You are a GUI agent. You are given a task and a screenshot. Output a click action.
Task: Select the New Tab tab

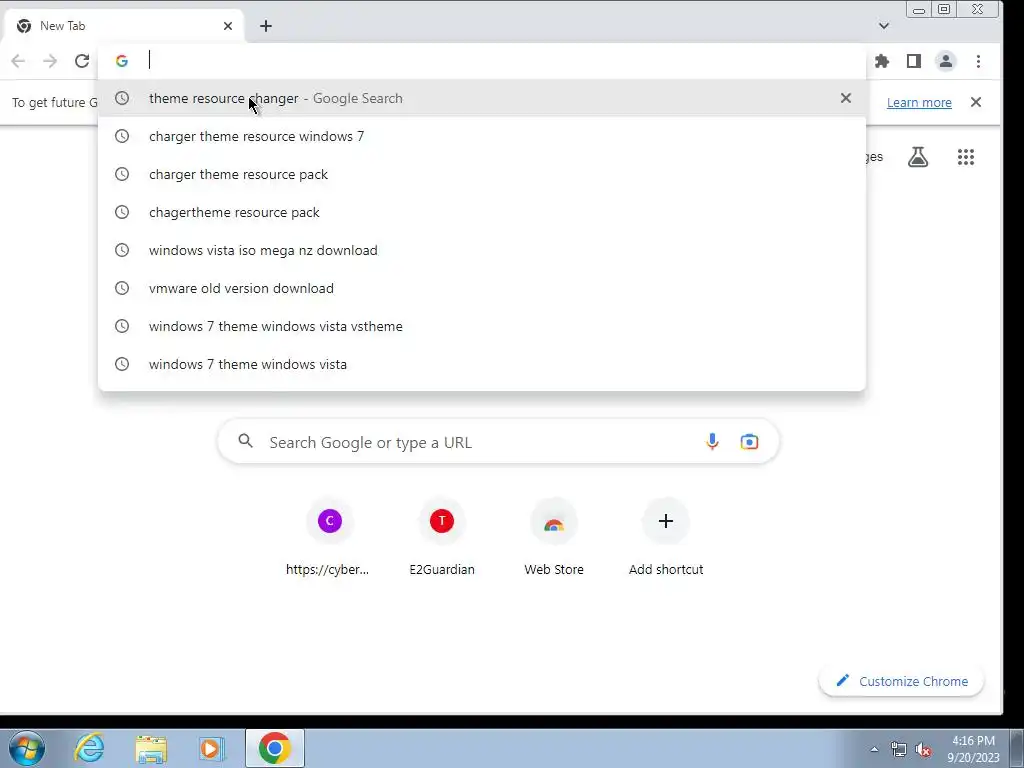click(125, 26)
